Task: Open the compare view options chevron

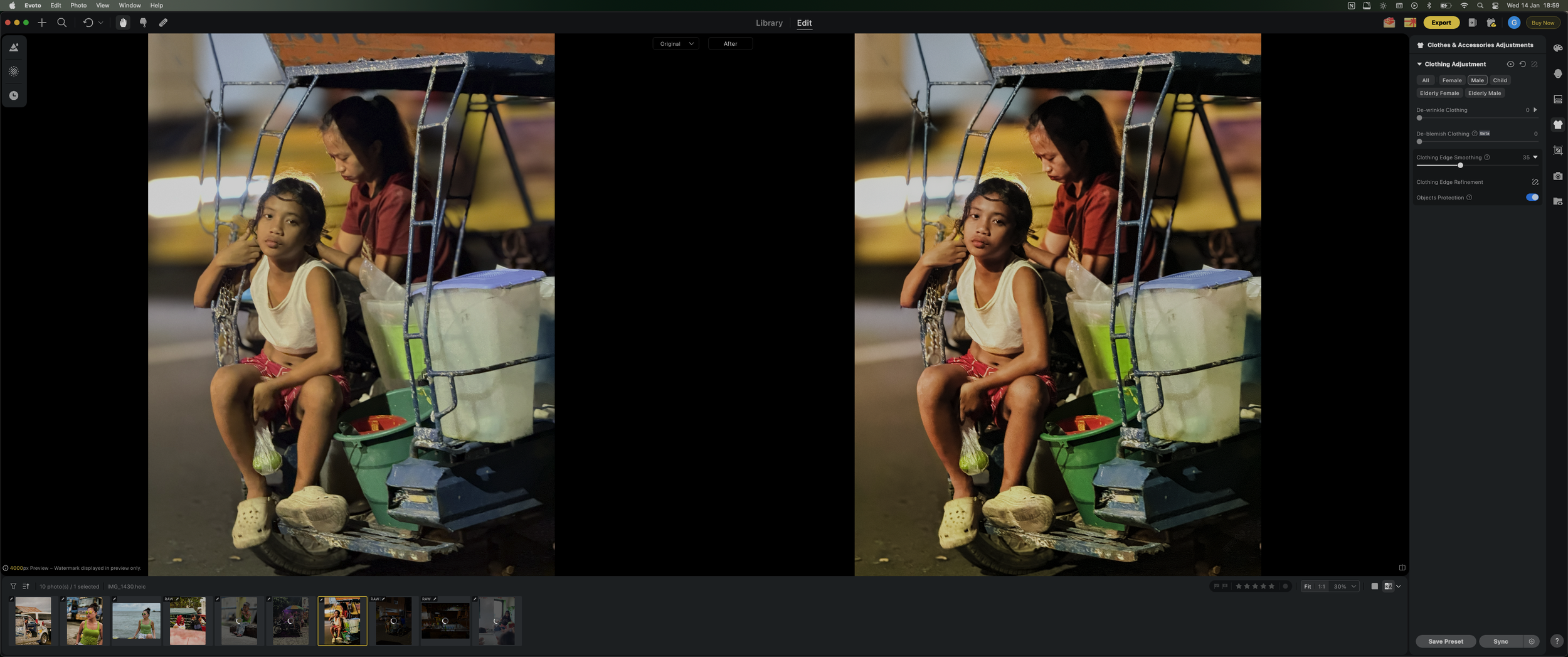Action: [x=1398, y=587]
